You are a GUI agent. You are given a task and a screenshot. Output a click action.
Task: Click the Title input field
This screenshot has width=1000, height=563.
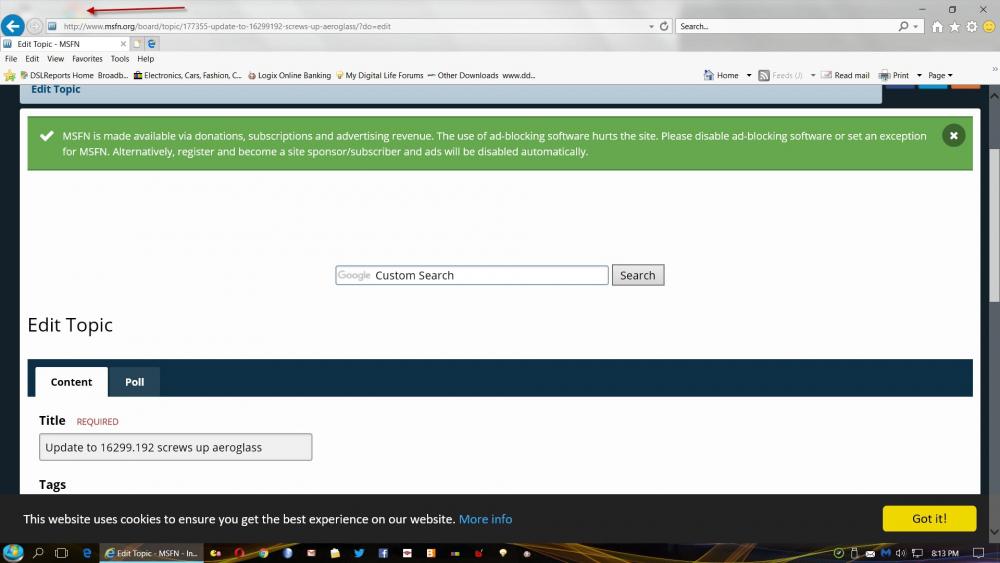pos(175,447)
